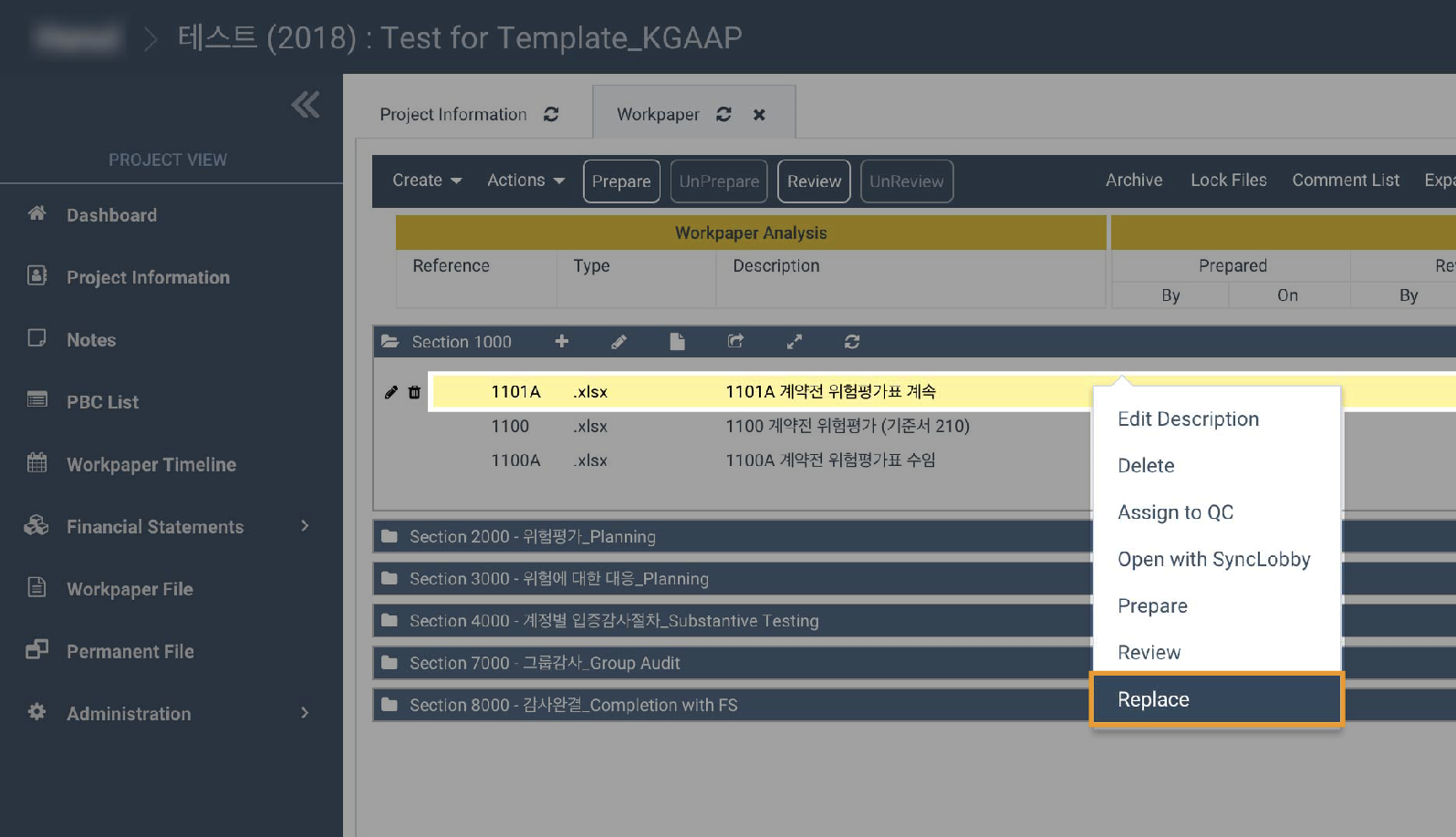Click the Lock Files link
The height and width of the screenshot is (837, 1456).
tap(1228, 181)
